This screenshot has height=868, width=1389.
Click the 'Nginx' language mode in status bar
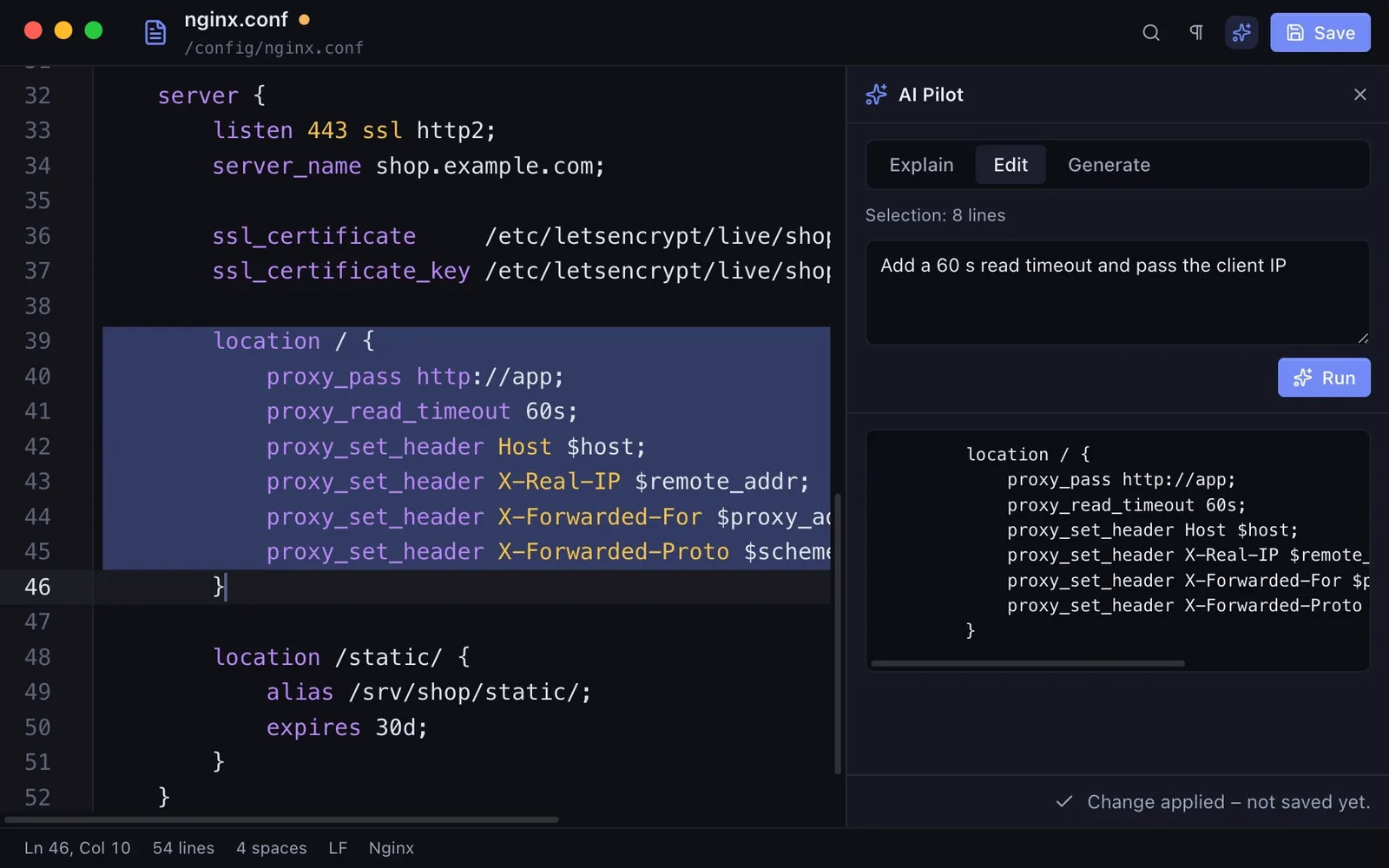[x=392, y=848]
